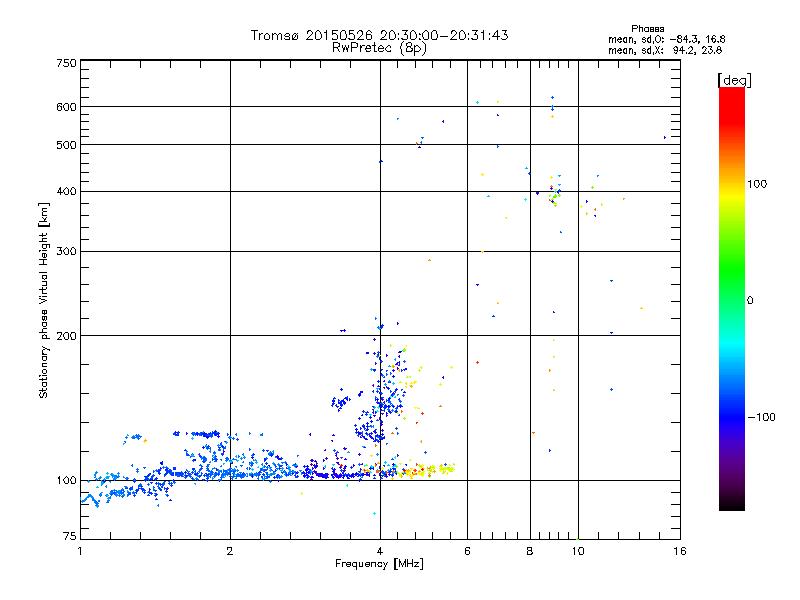The width and height of the screenshot is (800, 600).
Task: Click y-axis tick label "500"
Action: pyautogui.click(x=66, y=145)
